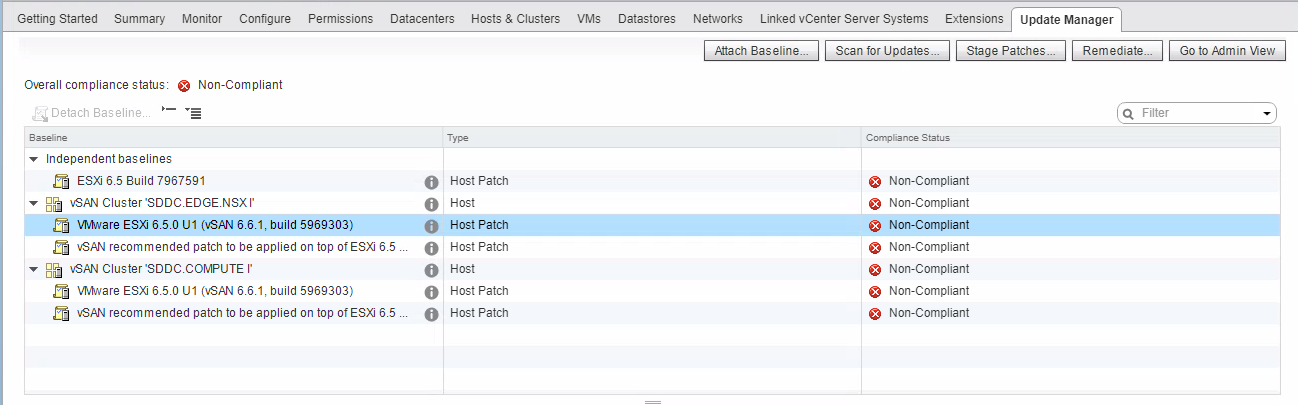This screenshot has width=1298, height=405.
Task: Sort by the Compliance Status column header
Action: 908,137
